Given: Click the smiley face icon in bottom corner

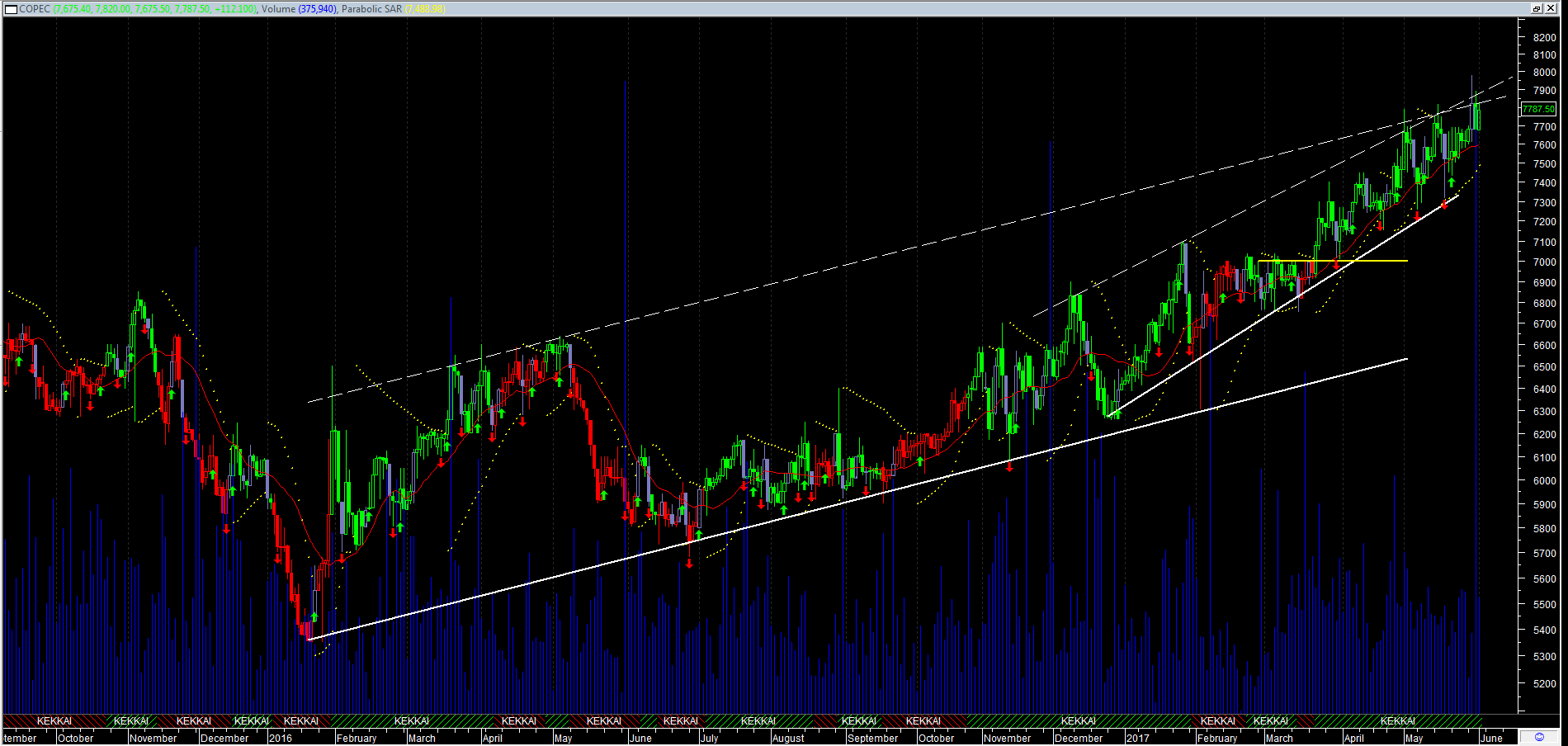Looking at the screenshot, I should coord(1538,737).
